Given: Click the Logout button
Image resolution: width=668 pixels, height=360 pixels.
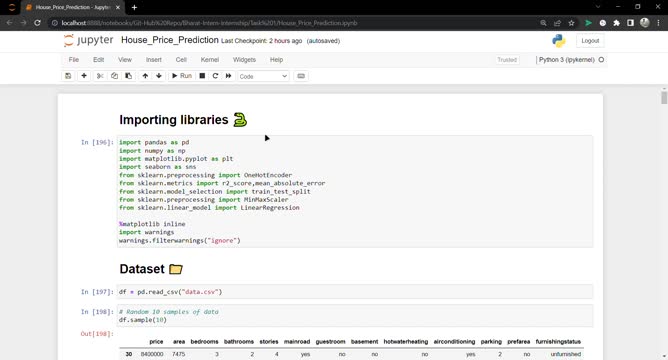Looking at the screenshot, I should pos(590,41).
